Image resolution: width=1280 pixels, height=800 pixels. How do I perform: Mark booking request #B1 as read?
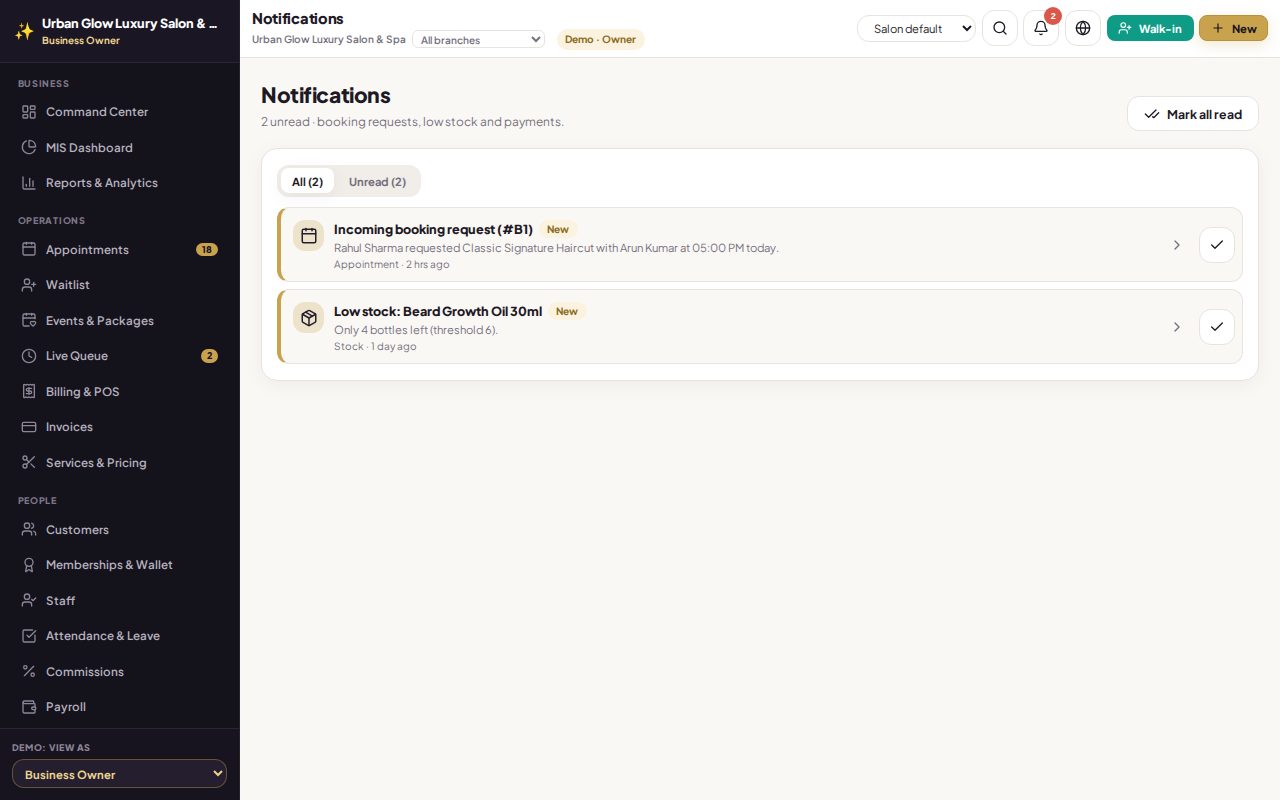click(x=1217, y=245)
